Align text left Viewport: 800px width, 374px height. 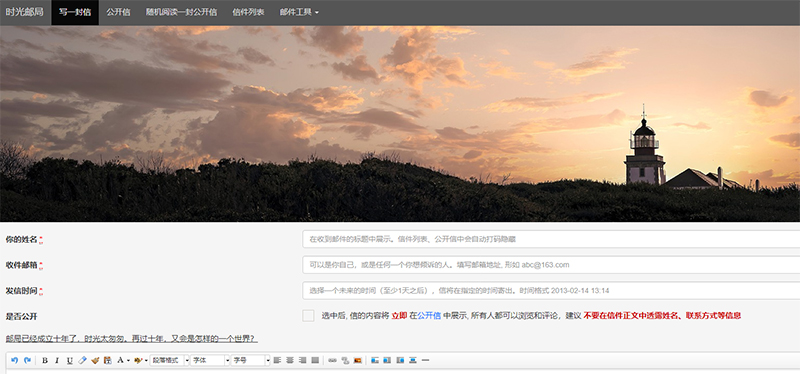coord(277,360)
